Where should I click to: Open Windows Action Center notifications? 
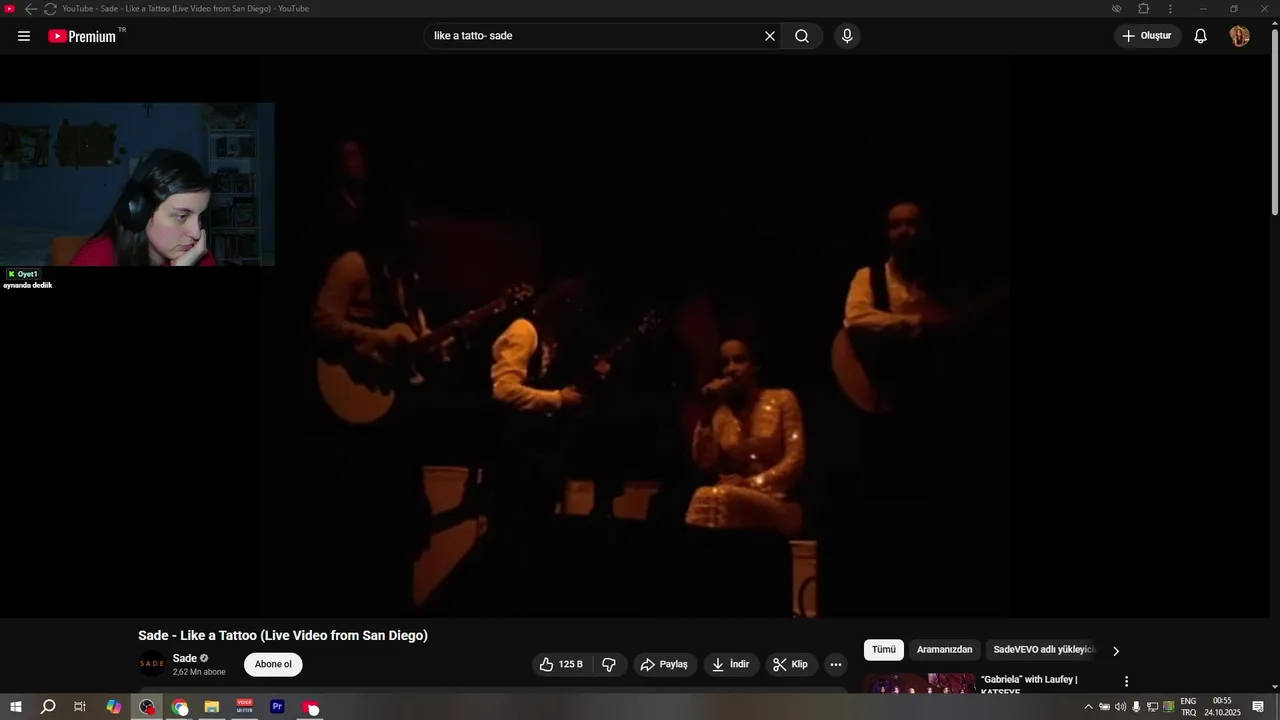pyautogui.click(x=1258, y=707)
